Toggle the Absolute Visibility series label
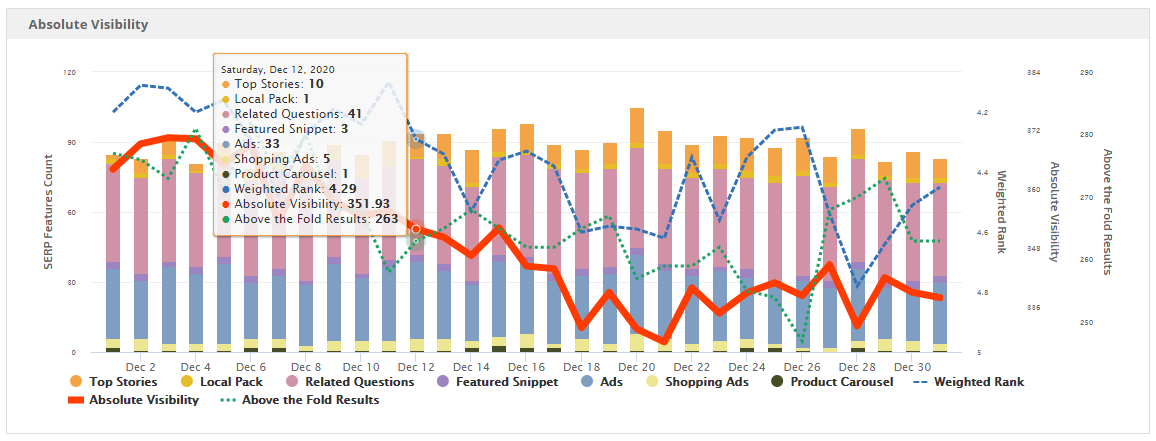The width and height of the screenshot is (1156, 441). click(143, 399)
